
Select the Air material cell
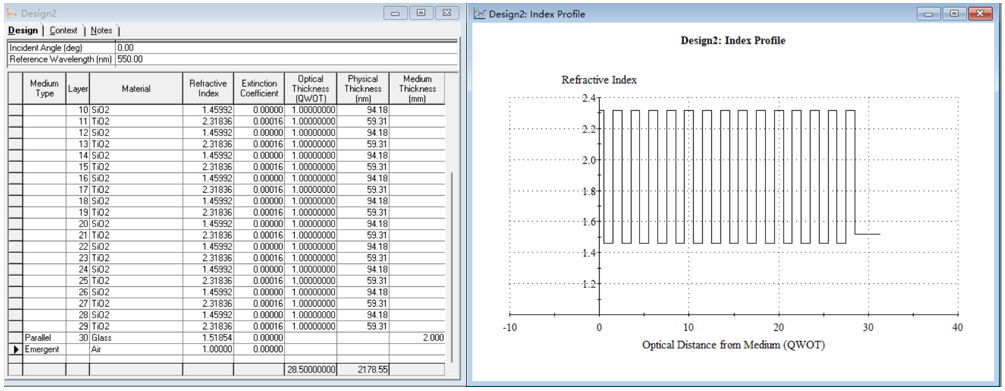(x=136, y=349)
